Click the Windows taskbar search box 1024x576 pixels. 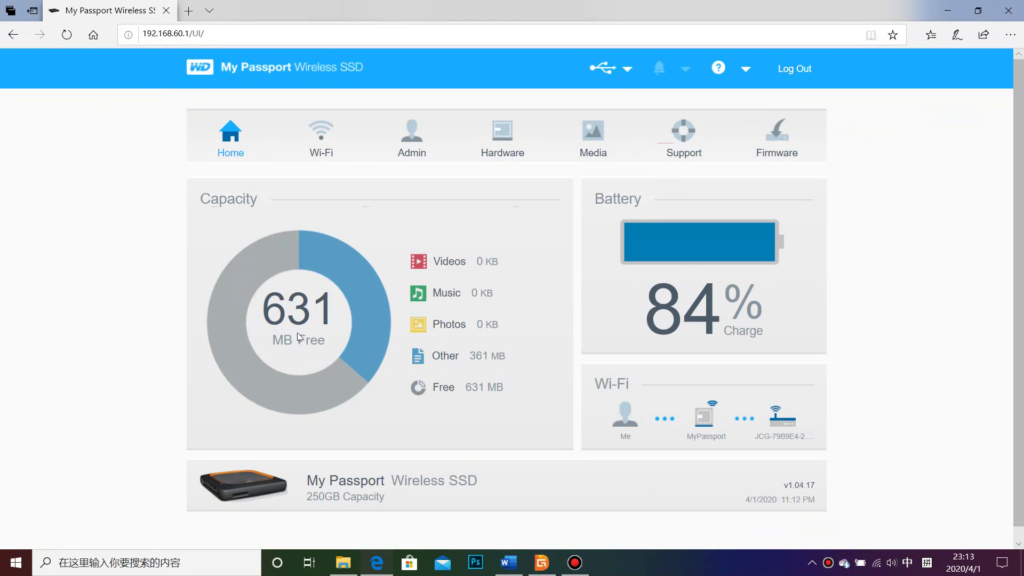pyautogui.click(x=146, y=562)
